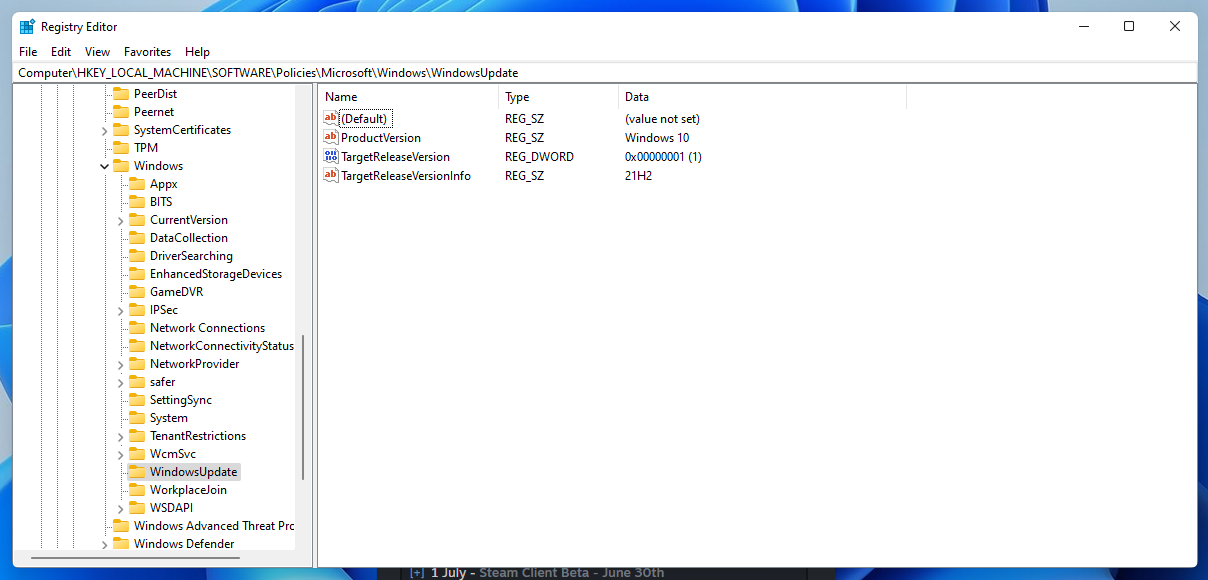The width and height of the screenshot is (1208, 580).
Task: Expand the TenantRestrictions key
Action: (121, 436)
